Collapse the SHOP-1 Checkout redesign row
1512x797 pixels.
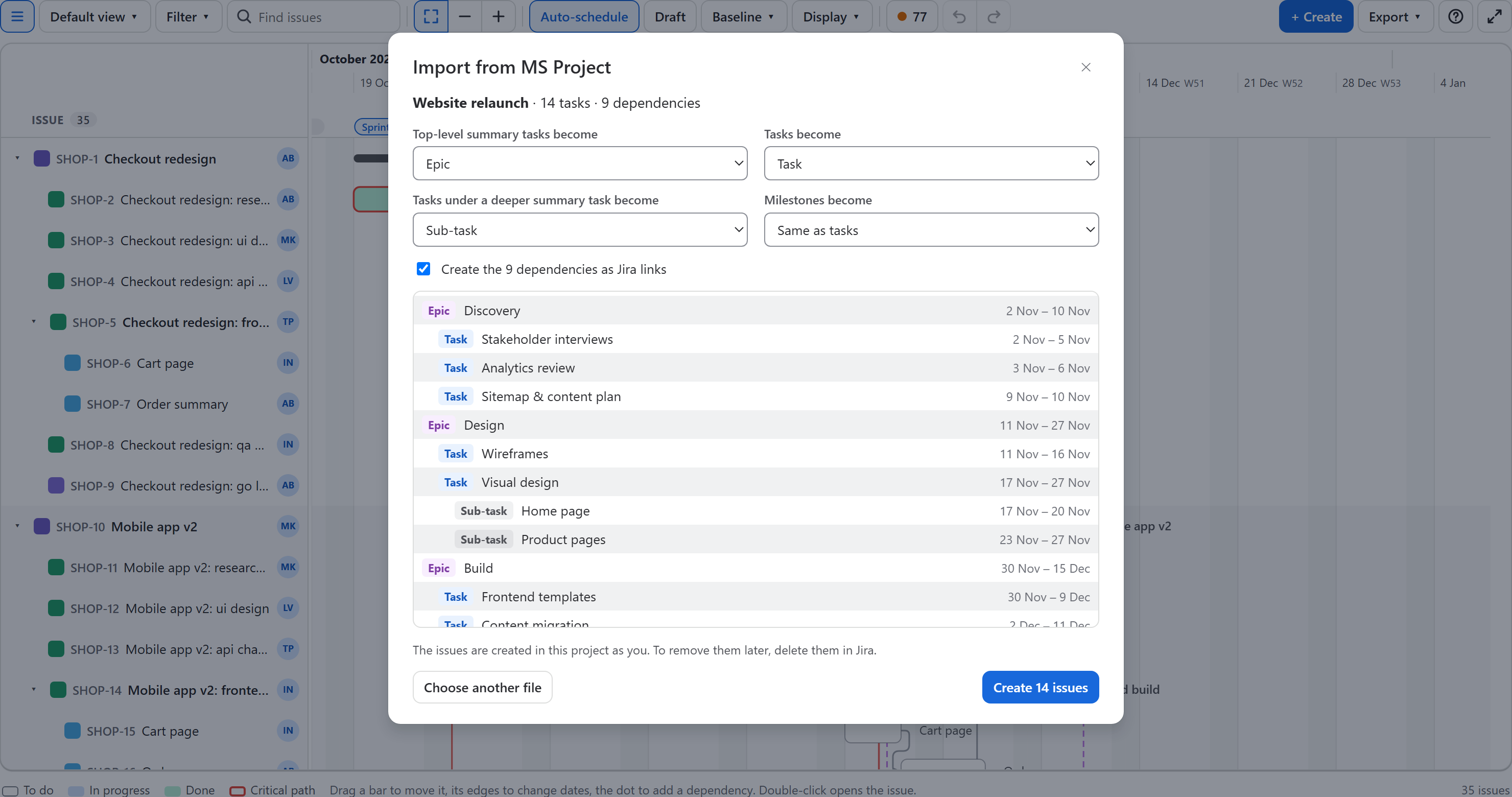point(17,158)
